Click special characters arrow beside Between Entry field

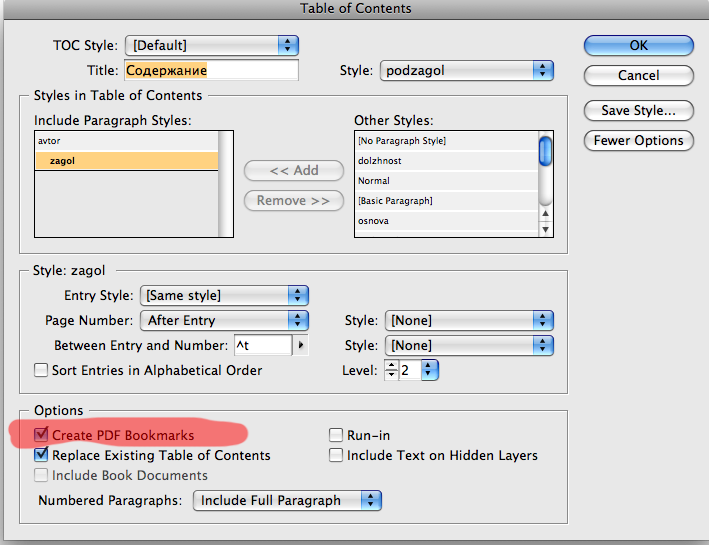[x=302, y=345]
